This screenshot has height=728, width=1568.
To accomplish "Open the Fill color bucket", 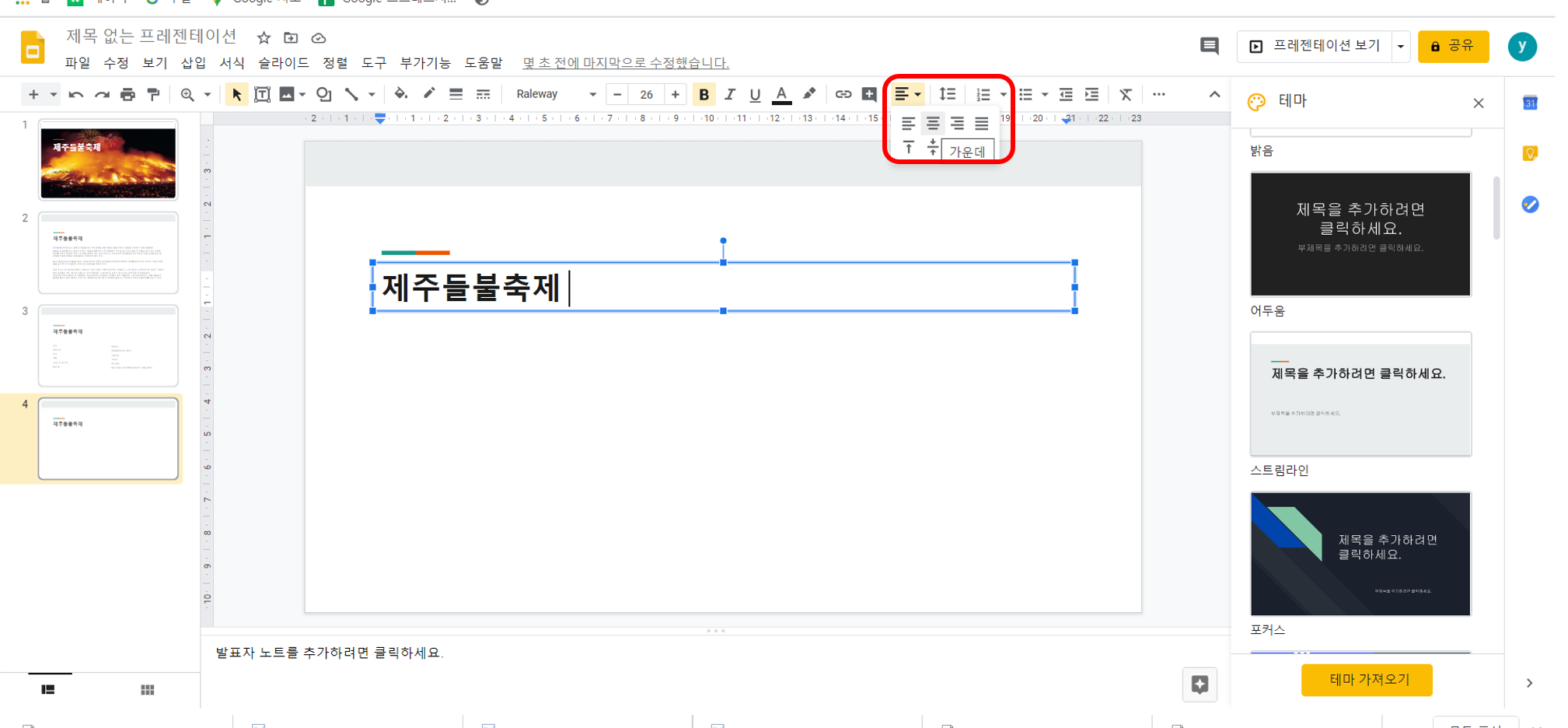I will pyautogui.click(x=400, y=94).
